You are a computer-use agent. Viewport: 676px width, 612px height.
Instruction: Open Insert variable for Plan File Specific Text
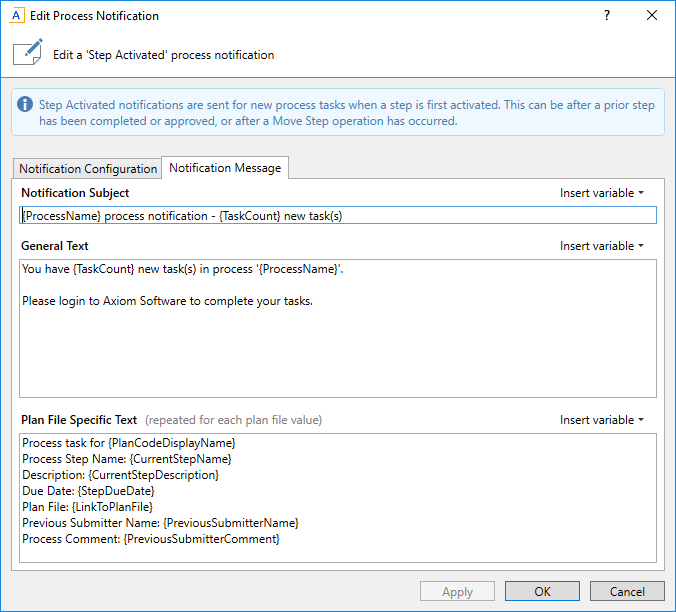coord(601,420)
